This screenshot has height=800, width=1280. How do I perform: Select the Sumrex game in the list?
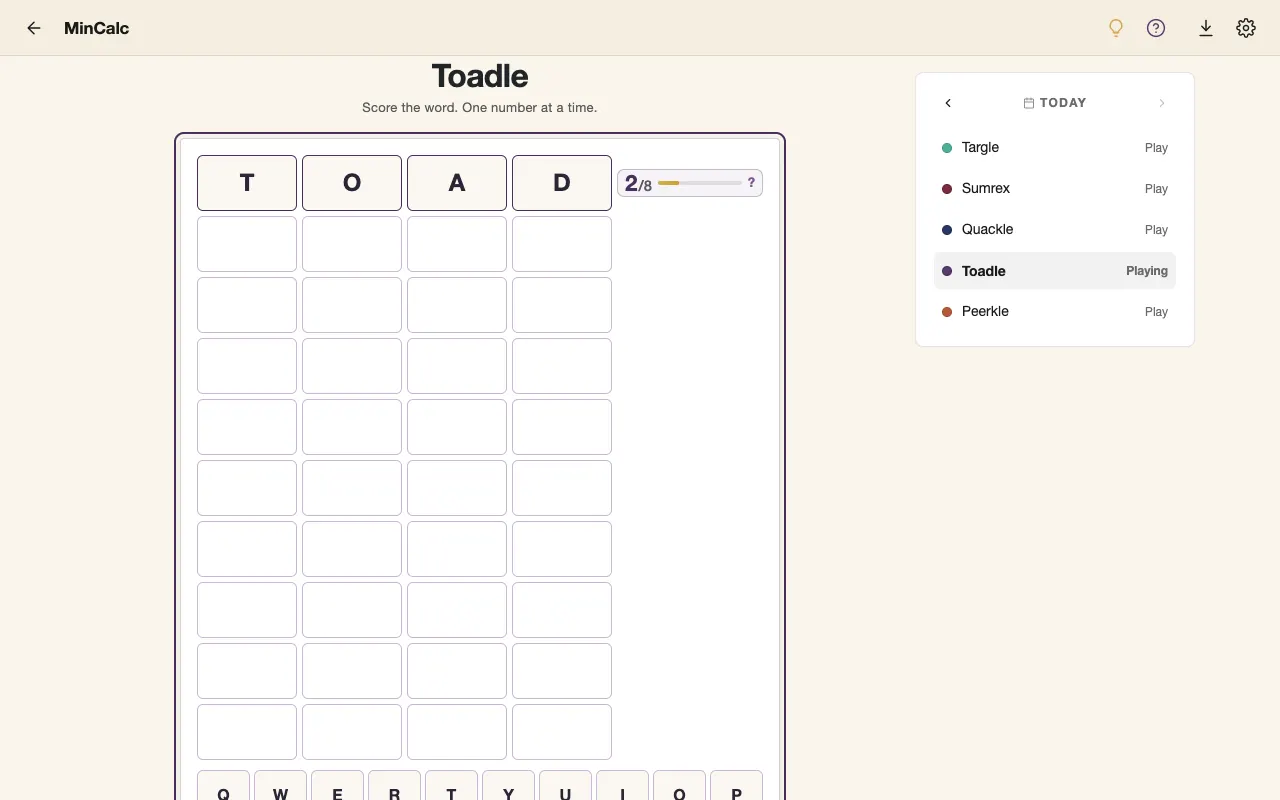[x=1055, y=189]
